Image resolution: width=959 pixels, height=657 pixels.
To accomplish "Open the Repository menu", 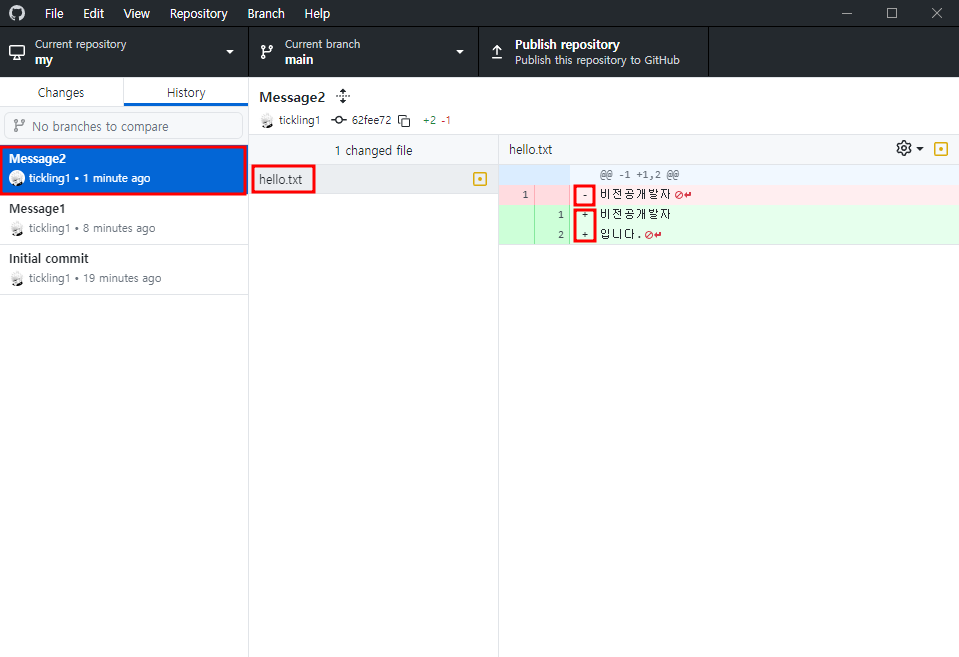I will click(x=198, y=13).
